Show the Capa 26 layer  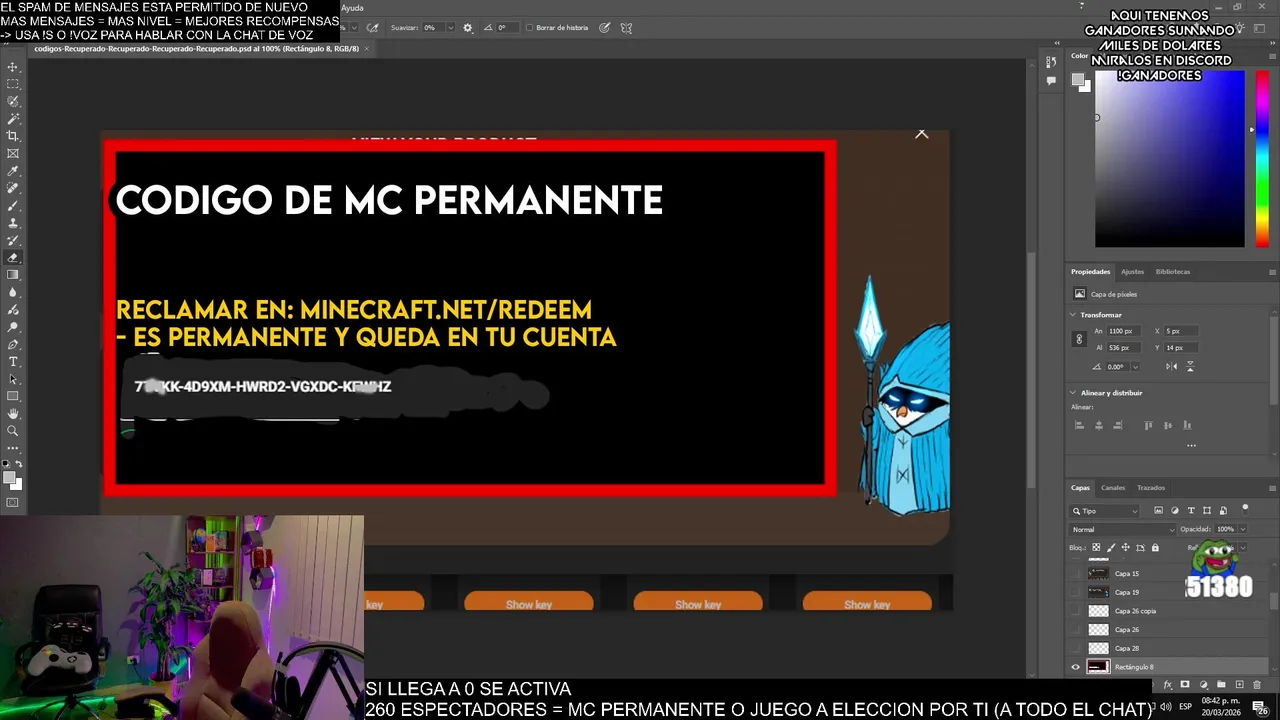tap(1076, 630)
